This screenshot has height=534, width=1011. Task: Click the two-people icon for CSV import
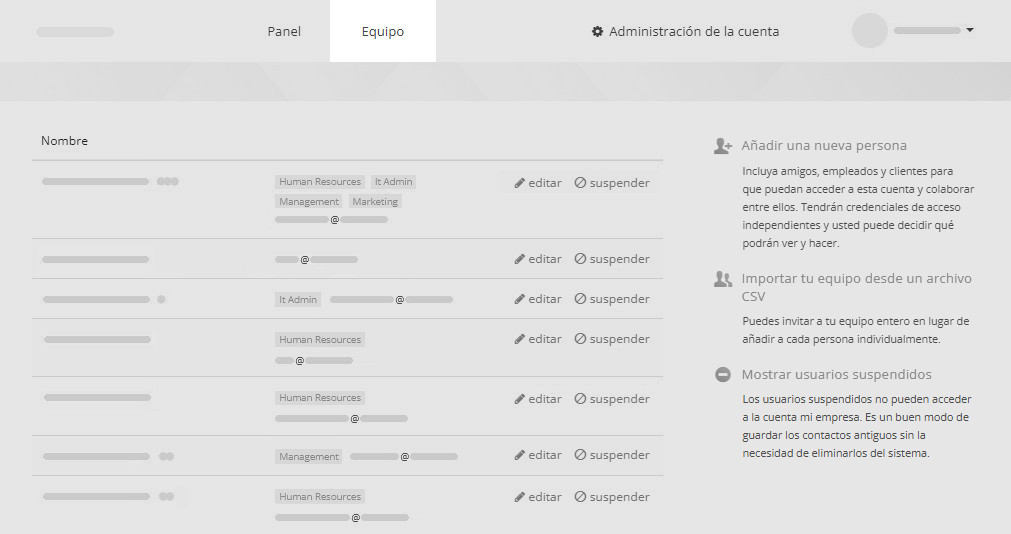pyautogui.click(x=723, y=279)
